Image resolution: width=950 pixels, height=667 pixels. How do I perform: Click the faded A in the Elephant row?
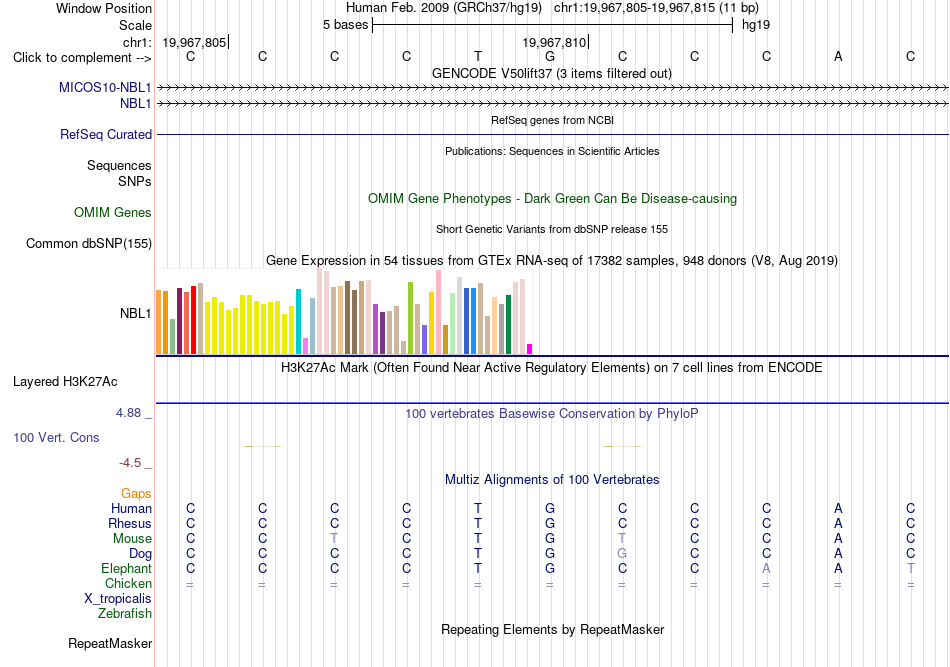766,568
